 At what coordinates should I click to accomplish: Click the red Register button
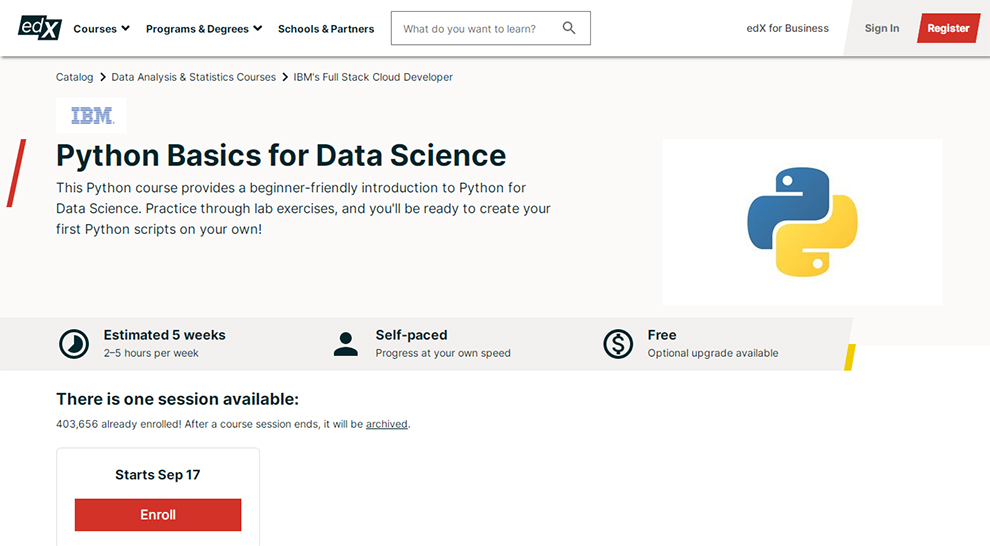(x=948, y=28)
